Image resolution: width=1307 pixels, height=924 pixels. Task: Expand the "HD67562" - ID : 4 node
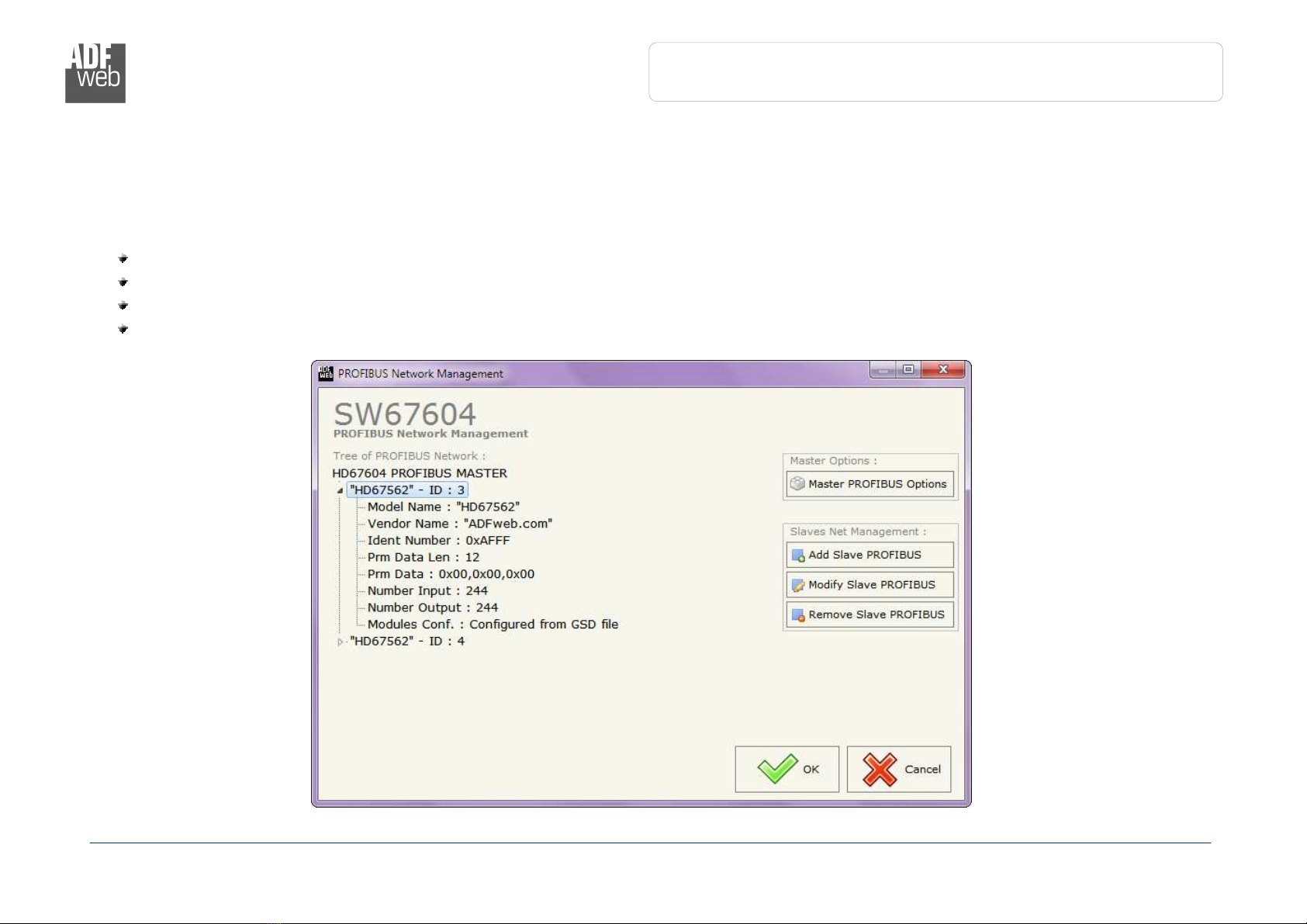340,642
